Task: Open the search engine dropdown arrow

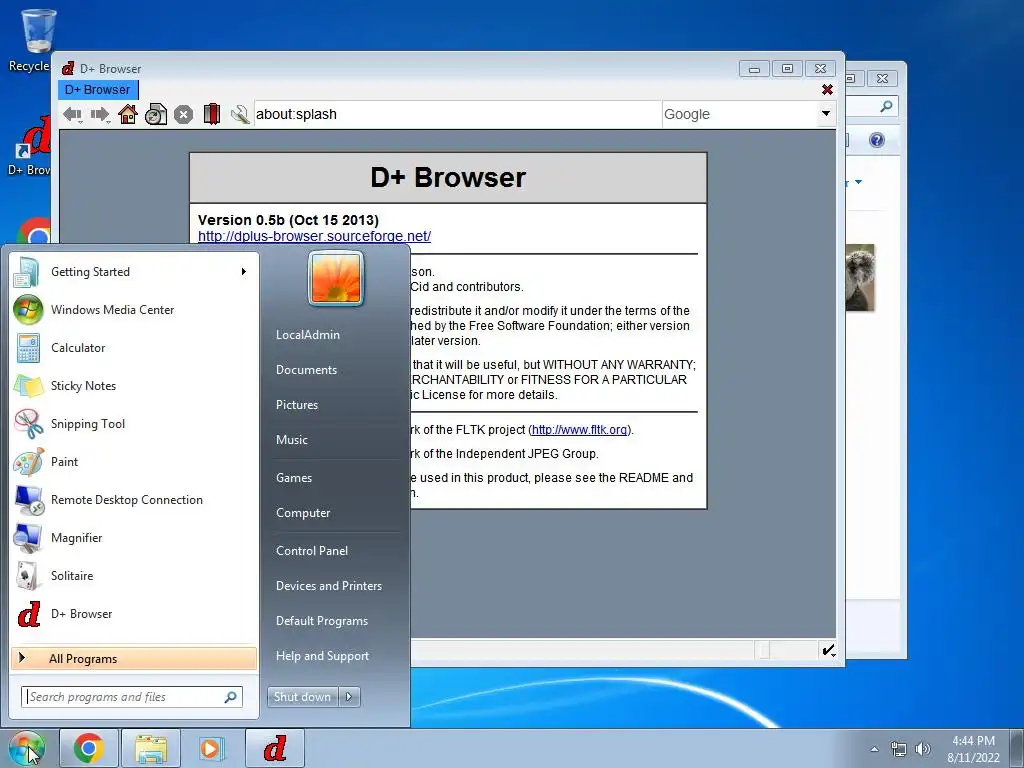Action: click(x=825, y=114)
